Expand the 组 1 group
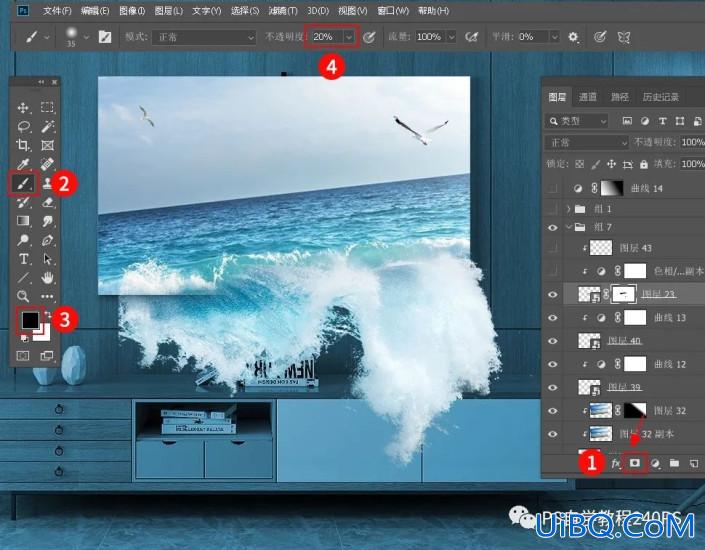Screen dimensions: 705x550 point(569,209)
